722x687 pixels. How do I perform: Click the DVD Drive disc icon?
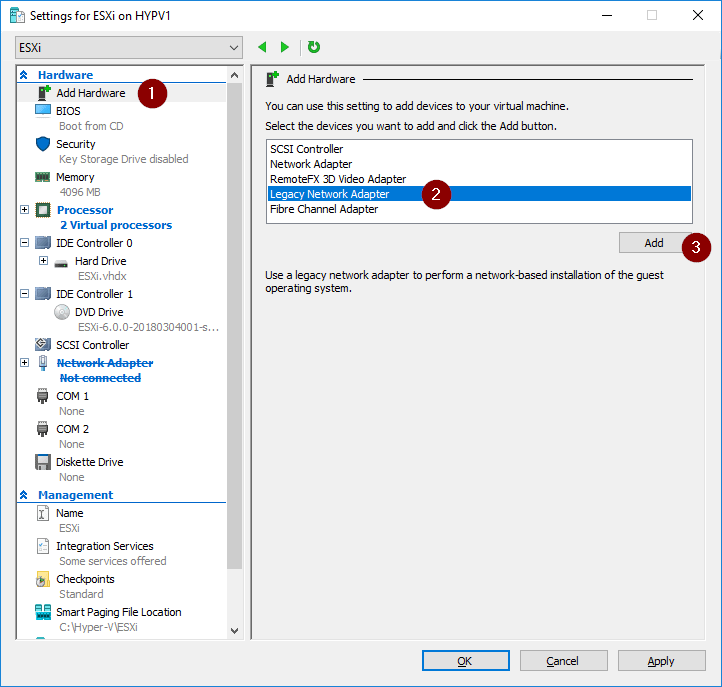coord(62,312)
